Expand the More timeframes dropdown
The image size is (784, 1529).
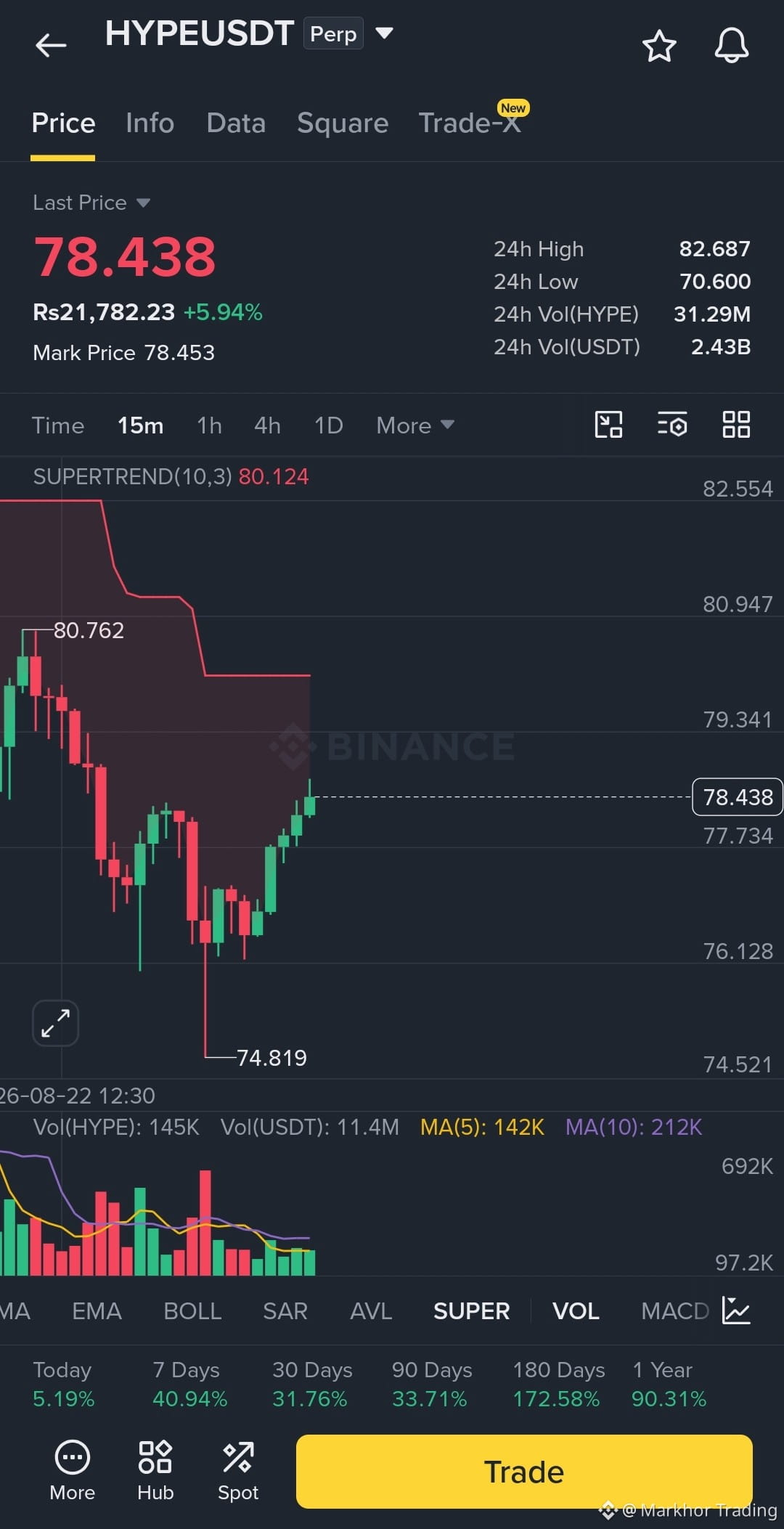[x=415, y=425]
